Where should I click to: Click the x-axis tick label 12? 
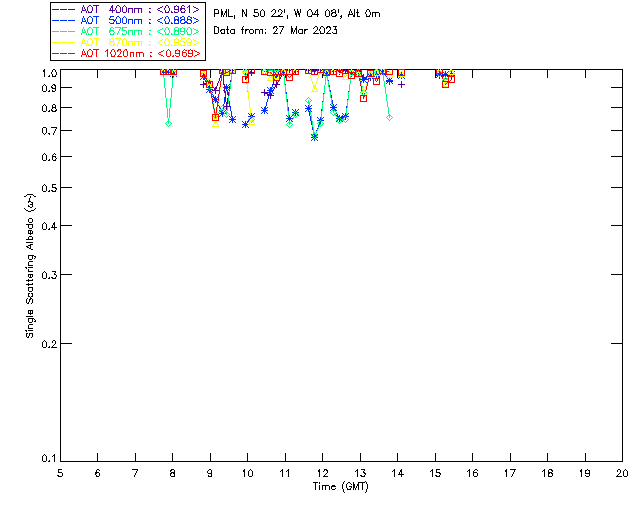(x=322, y=473)
